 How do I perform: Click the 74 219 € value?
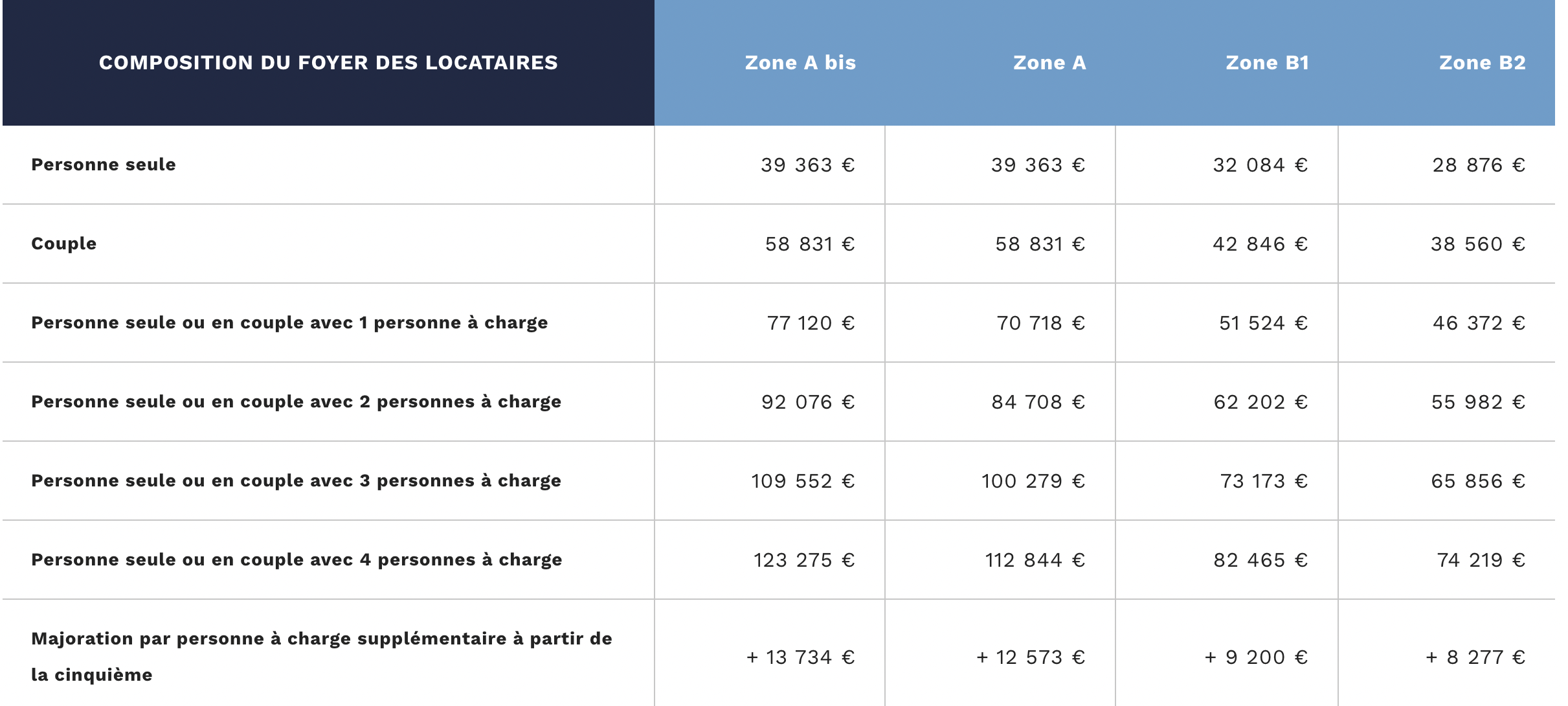[1481, 560]
